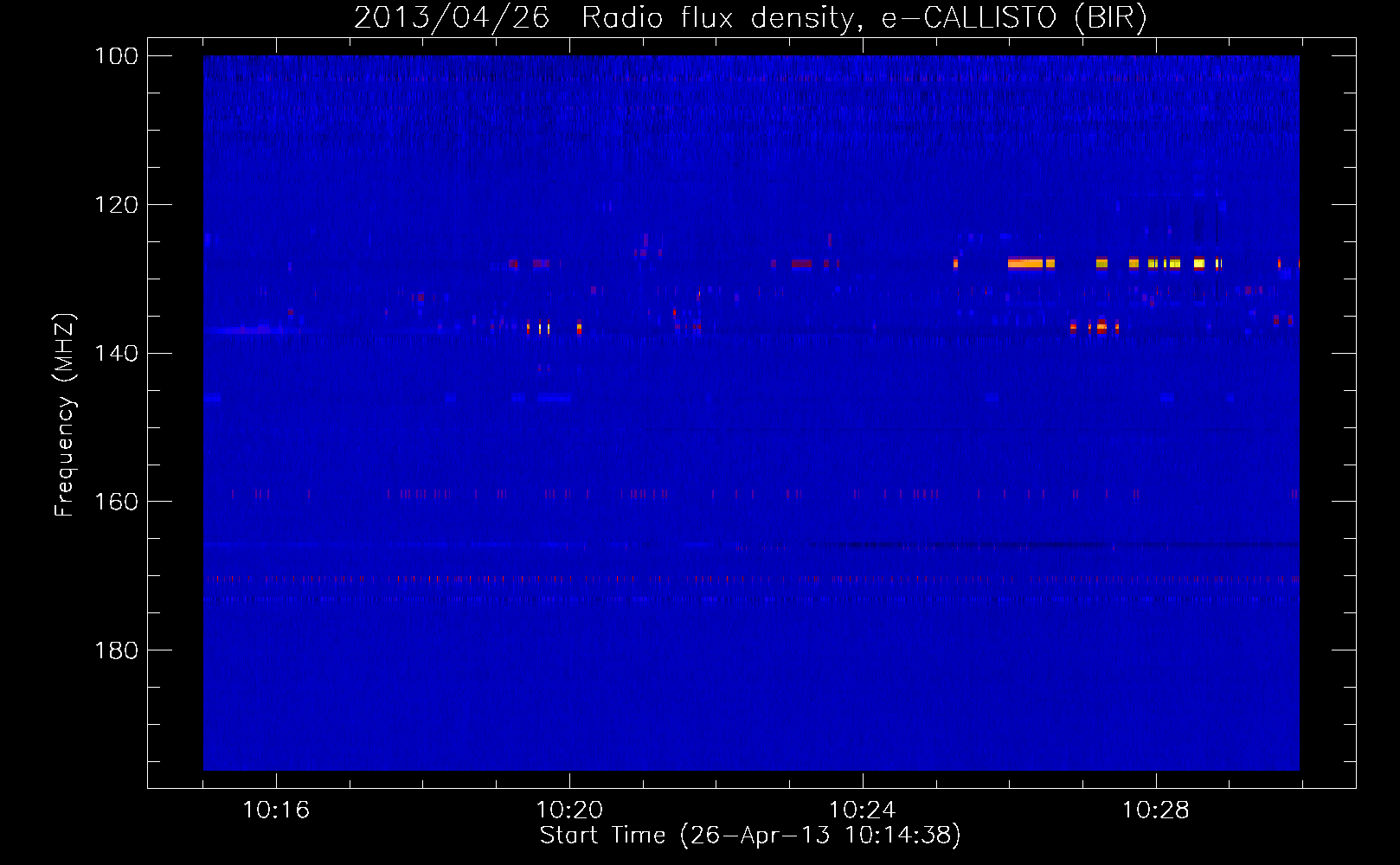Click the 10:20 time tick label
This screenshot has height=865, width=1400.
(x=569, y=811)
